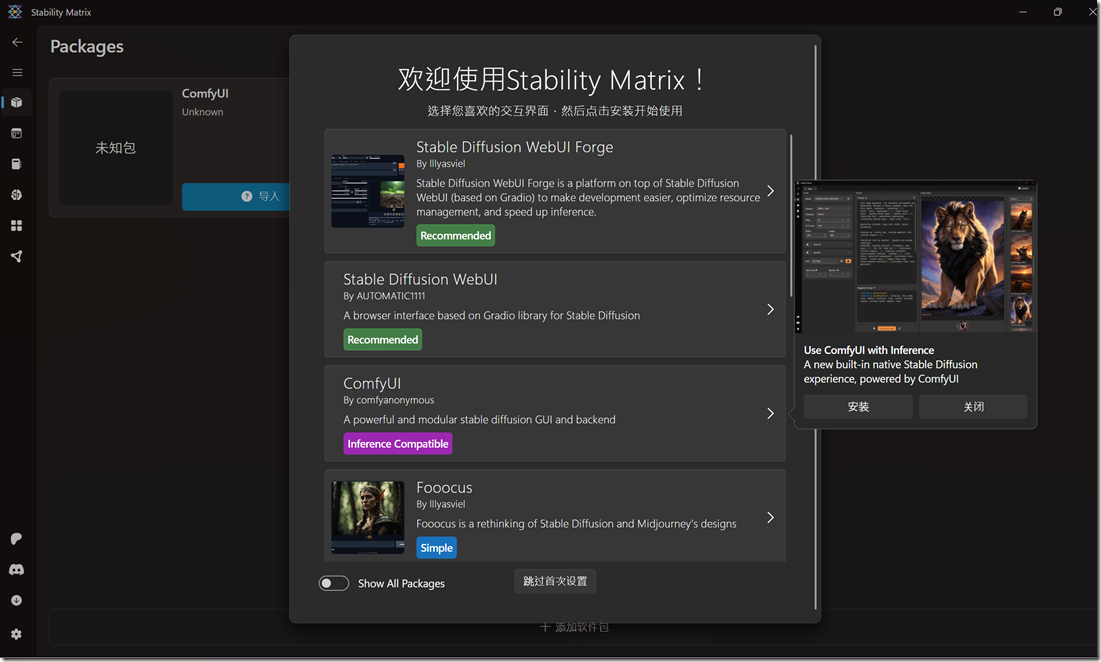Click the 欢迎使用Stability Matrix welcome title

[x=551, y=79]
